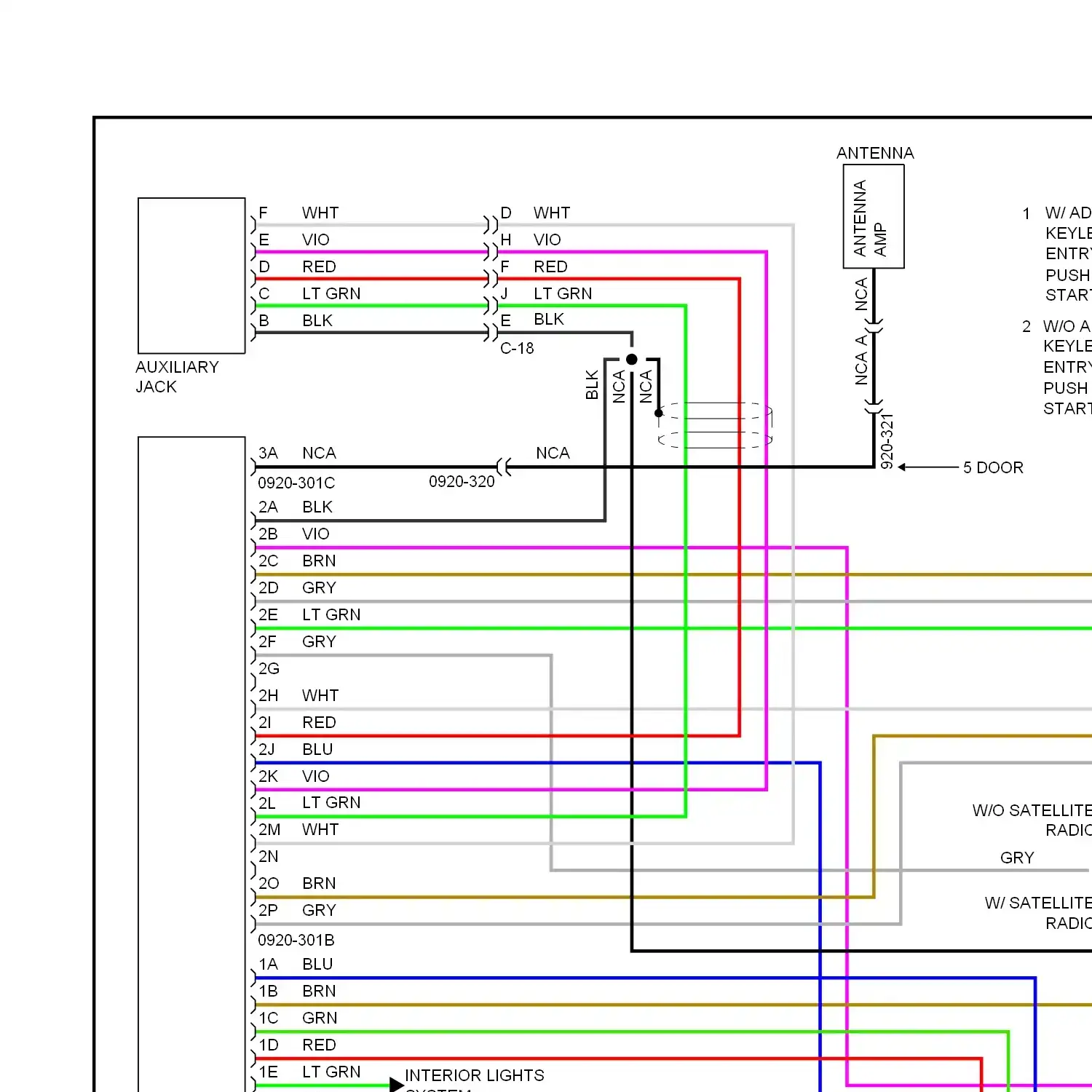Select pin 2K VIO label

pos(294,776)
